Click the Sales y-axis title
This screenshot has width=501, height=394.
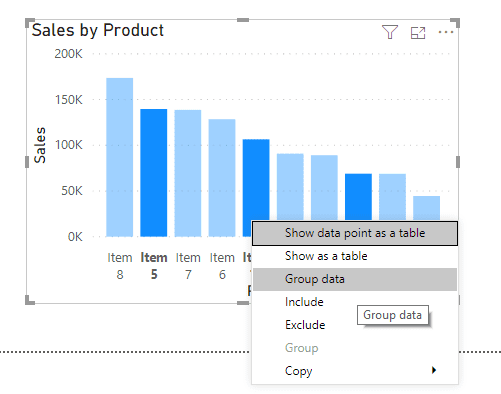coord(40,145)
